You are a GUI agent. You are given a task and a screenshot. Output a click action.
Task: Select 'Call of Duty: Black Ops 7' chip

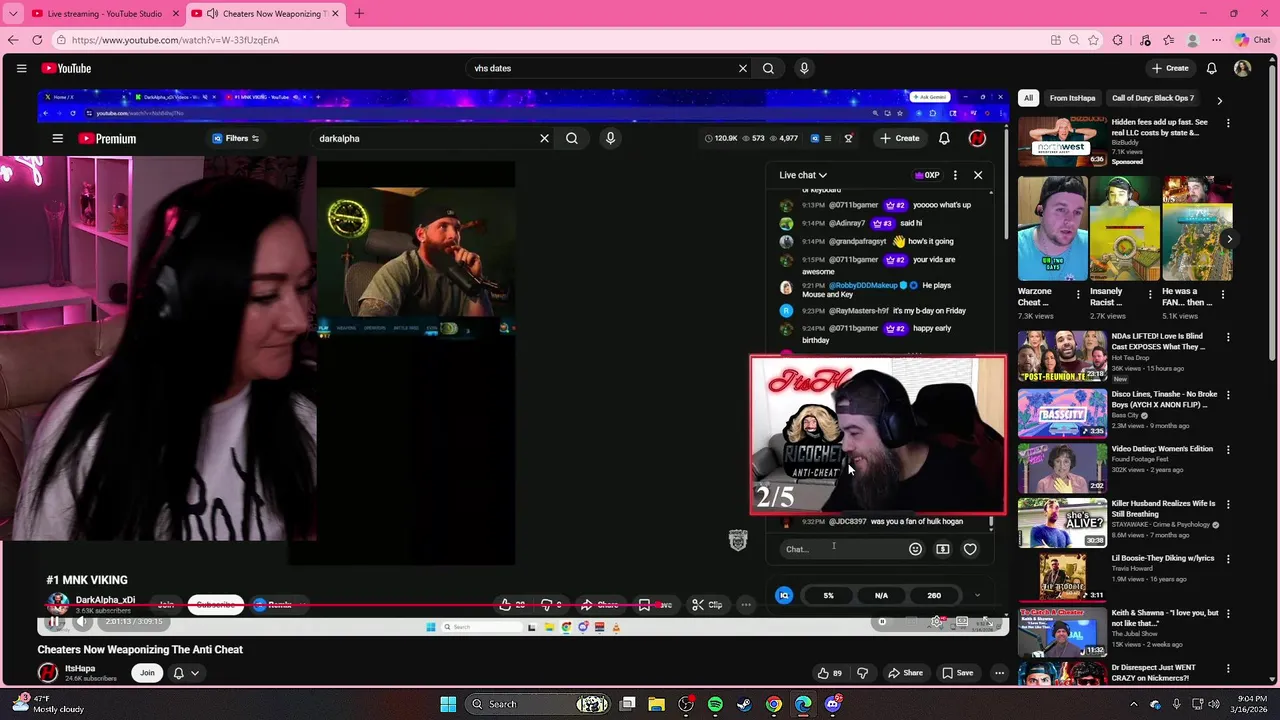(1153, 98)
